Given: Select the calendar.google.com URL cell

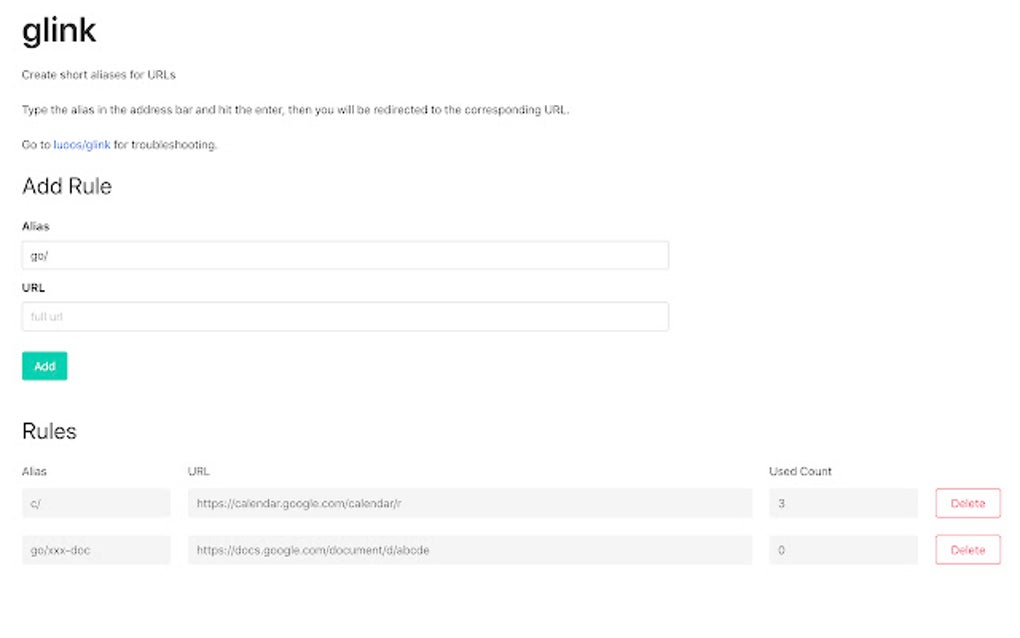Looking at the screenshot, I should coord(470,503).
